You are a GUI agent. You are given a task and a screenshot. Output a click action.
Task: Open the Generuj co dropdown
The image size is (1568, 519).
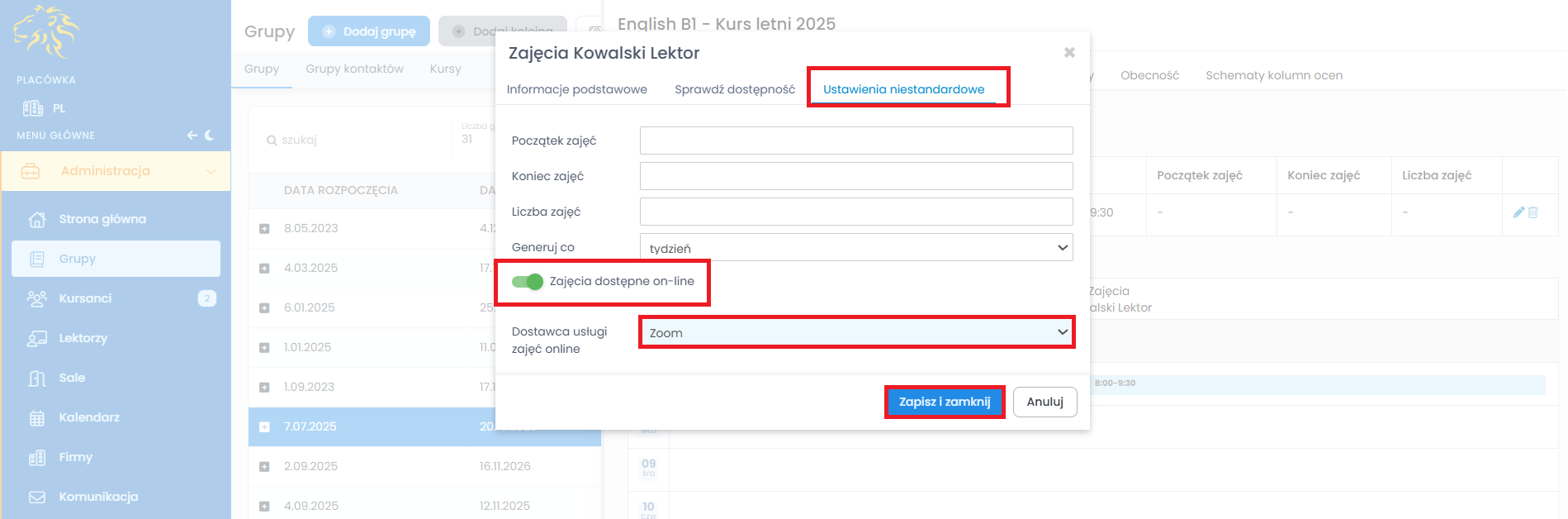(x=855, y=248)
